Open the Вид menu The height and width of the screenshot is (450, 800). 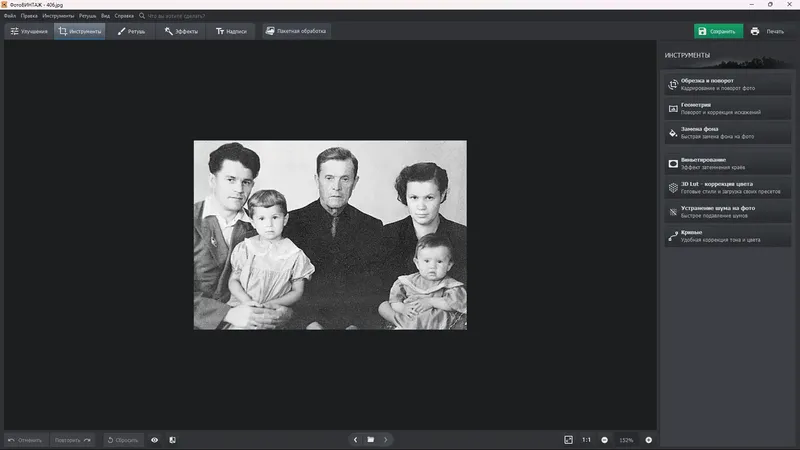[105, 16]
